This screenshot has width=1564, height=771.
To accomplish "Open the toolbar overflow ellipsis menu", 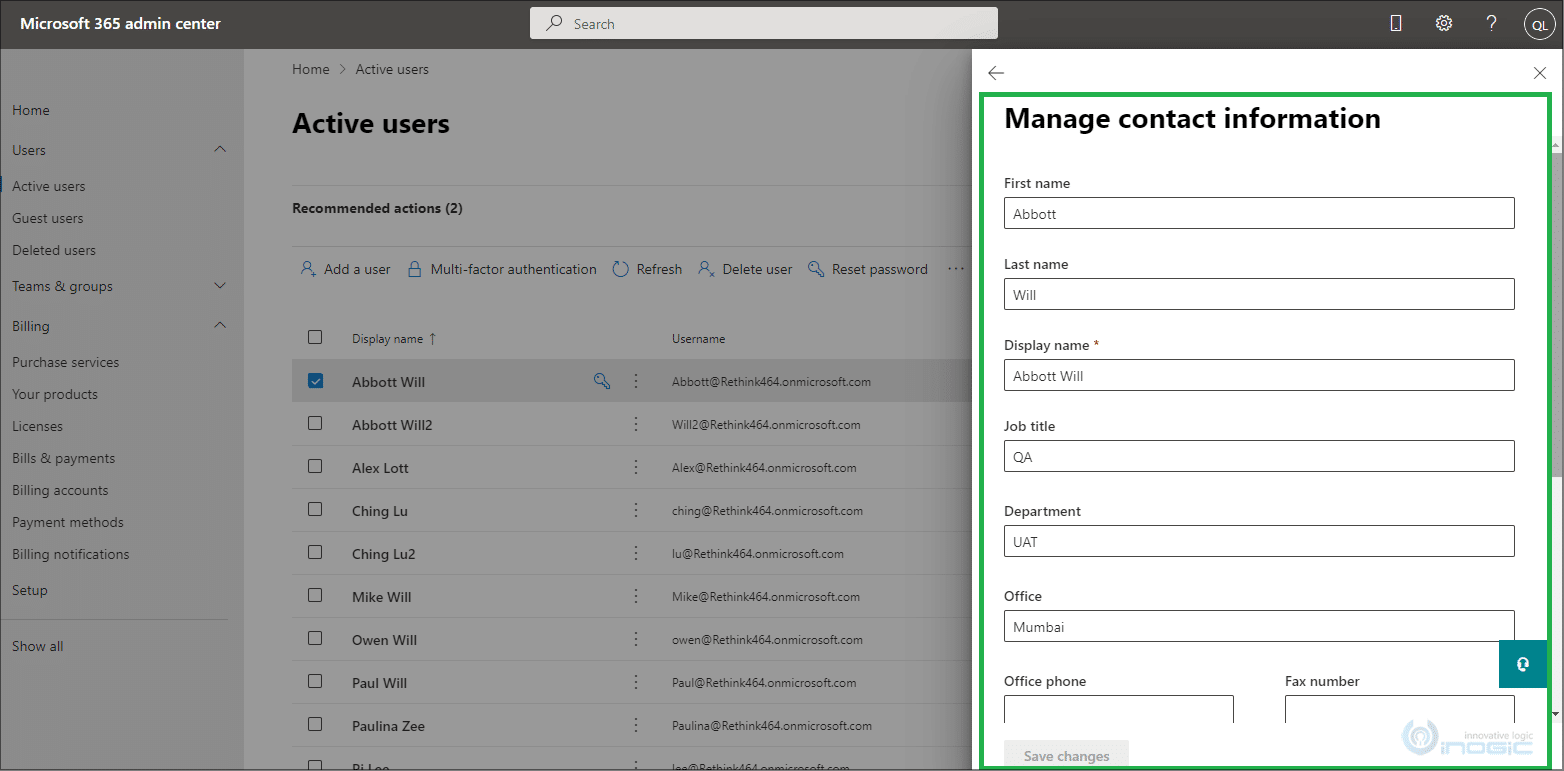I will pos(956,269).
